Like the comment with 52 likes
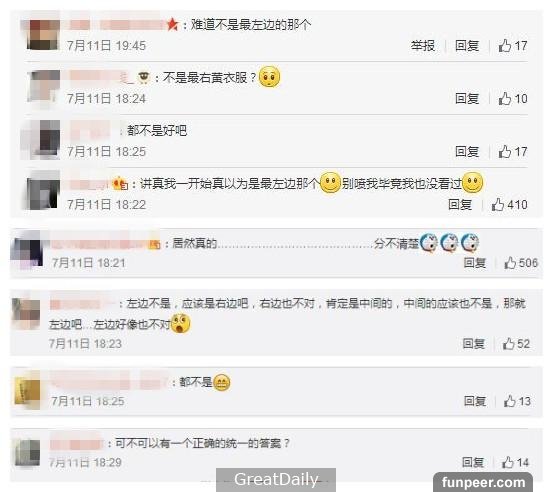553x492 pixels. click(x=516, y=343)
